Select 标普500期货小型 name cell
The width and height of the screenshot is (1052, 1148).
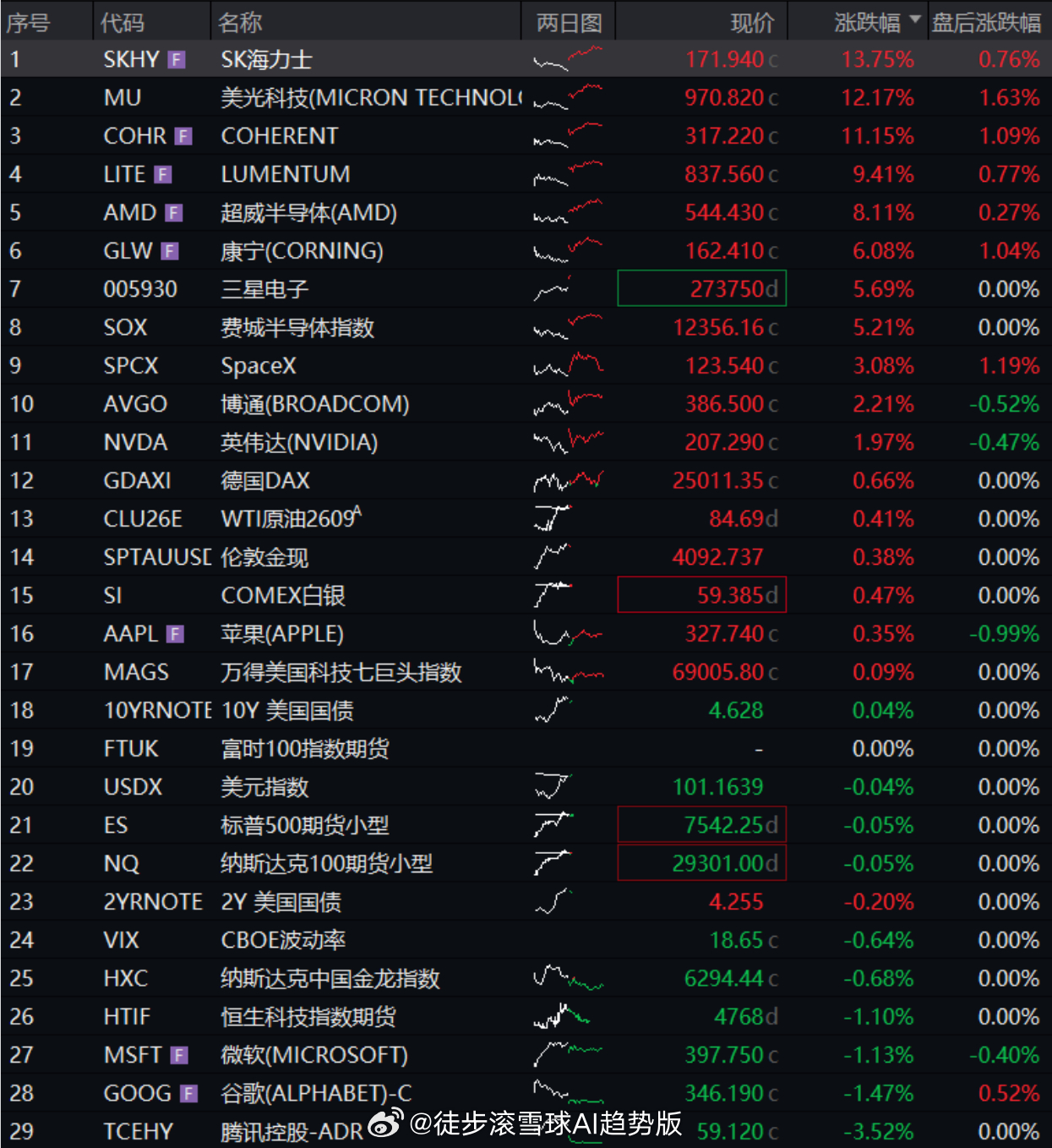pos(305,825)
